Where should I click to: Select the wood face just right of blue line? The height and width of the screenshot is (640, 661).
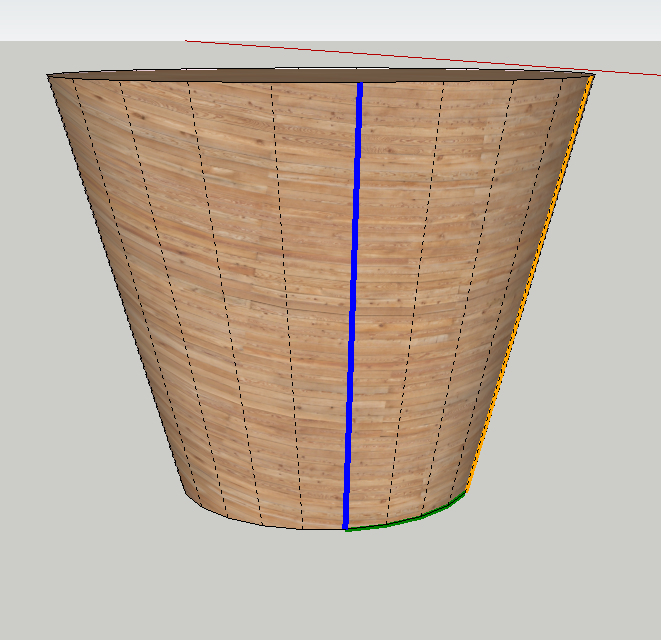385,300
